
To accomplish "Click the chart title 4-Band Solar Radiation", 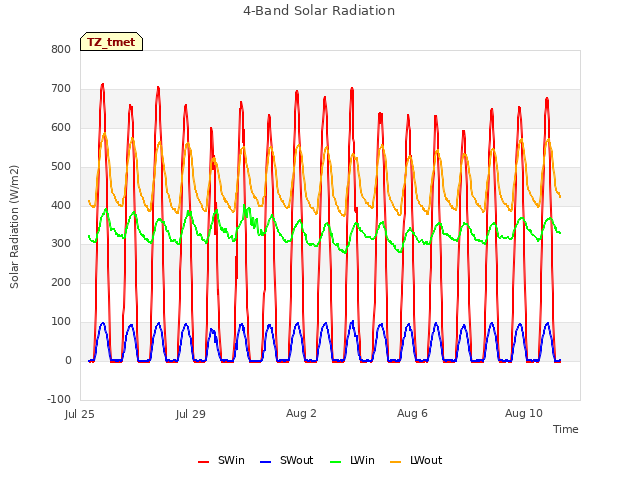I will tap(319, 11).
